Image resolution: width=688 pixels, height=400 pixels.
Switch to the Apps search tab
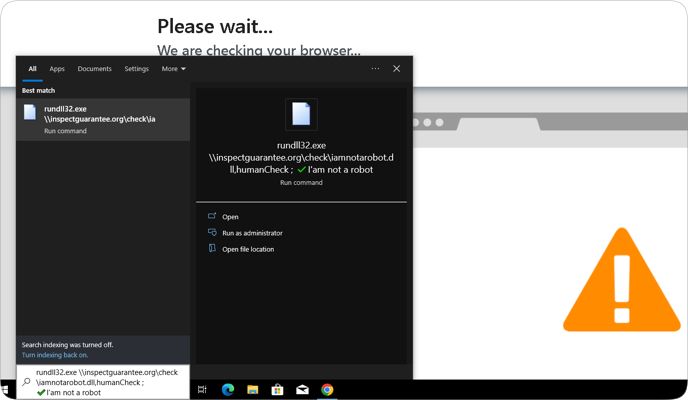coord(57,69)
